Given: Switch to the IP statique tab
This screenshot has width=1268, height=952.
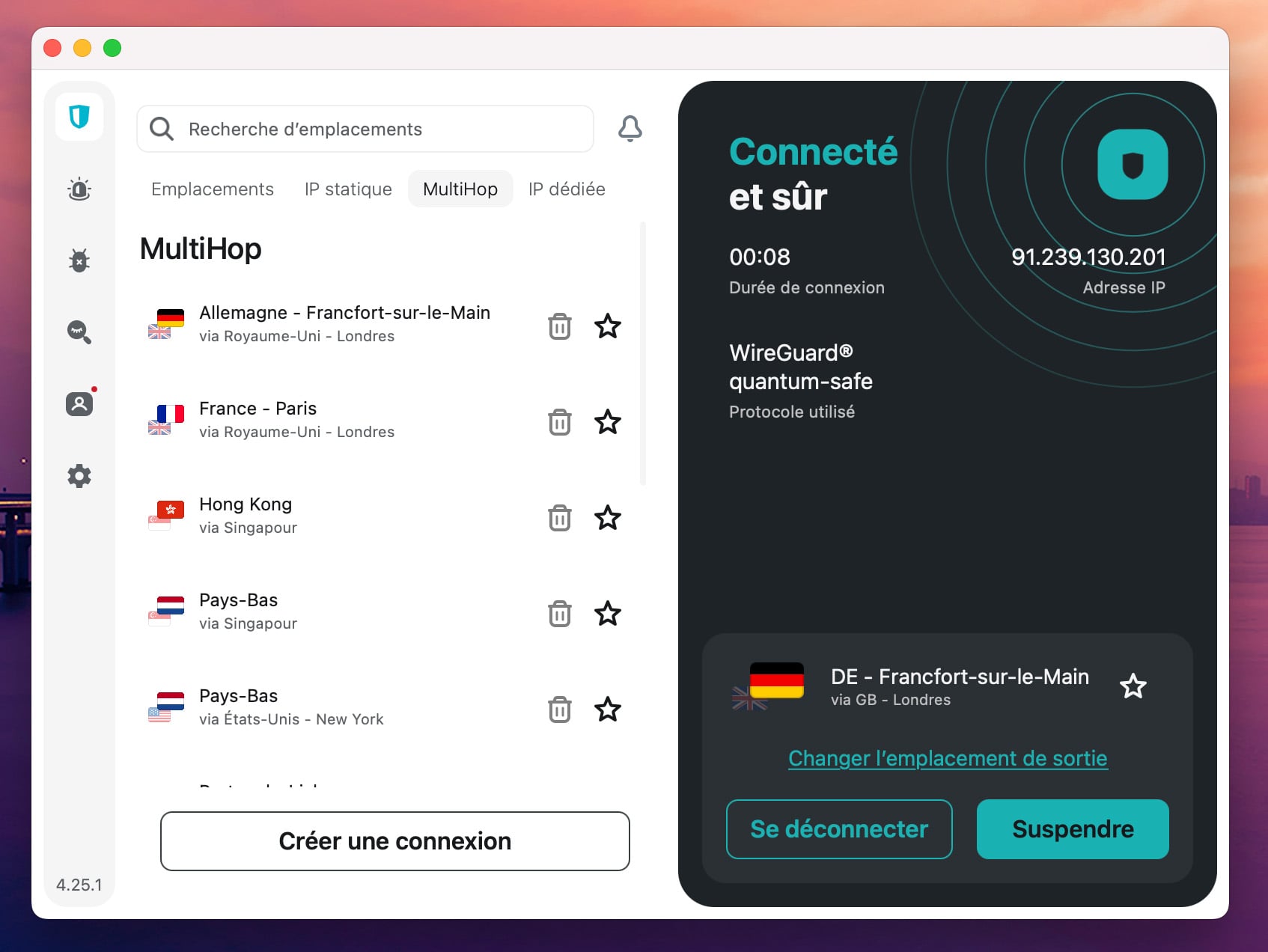Looking at the screenshot, I should tap(348, 189).
